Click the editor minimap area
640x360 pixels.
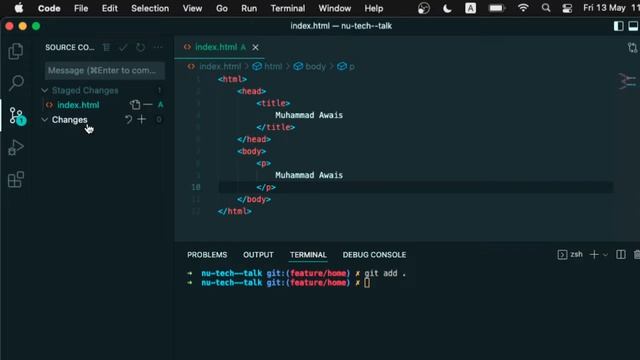point(627,81)
